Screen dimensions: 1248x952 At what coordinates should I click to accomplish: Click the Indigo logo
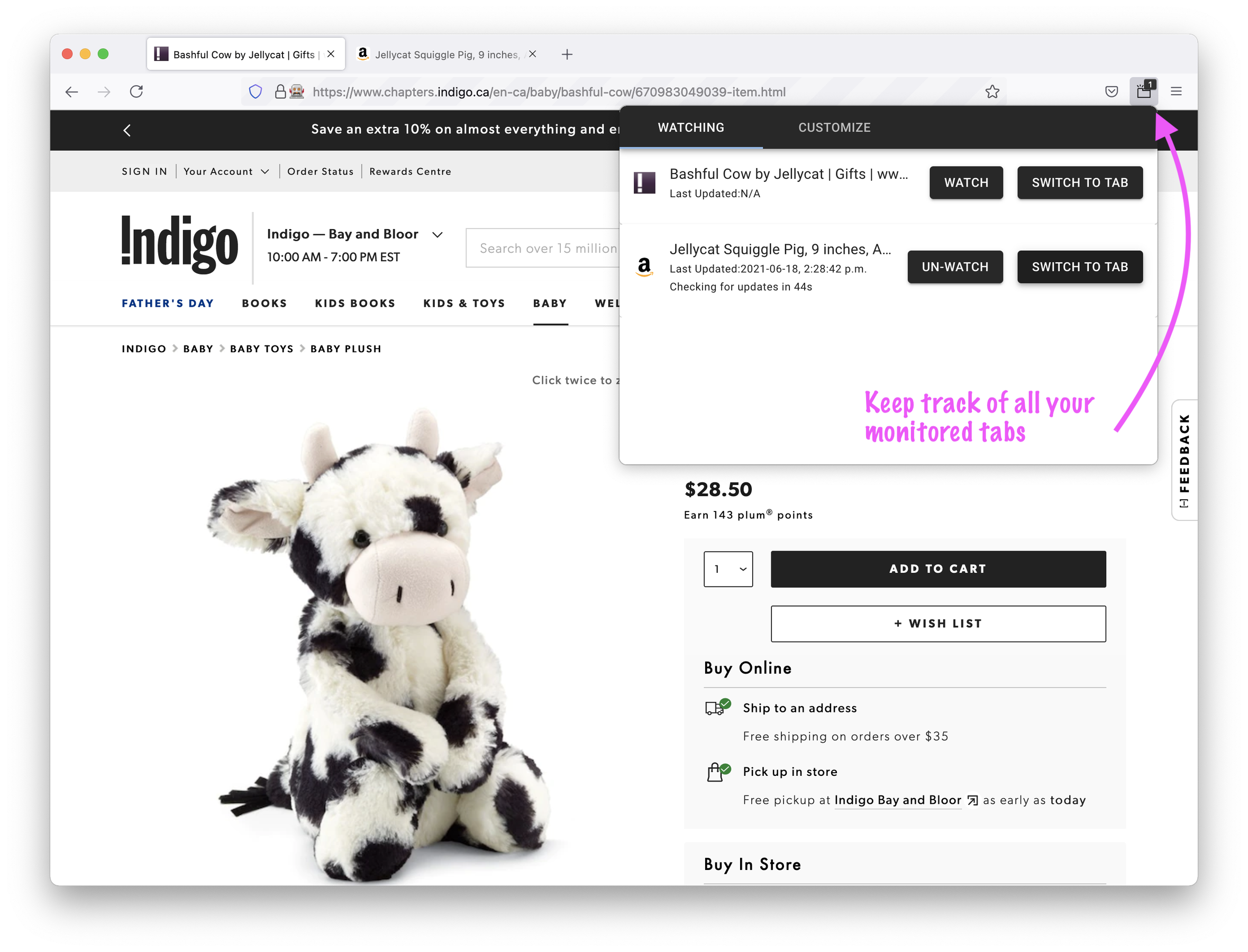180,244
